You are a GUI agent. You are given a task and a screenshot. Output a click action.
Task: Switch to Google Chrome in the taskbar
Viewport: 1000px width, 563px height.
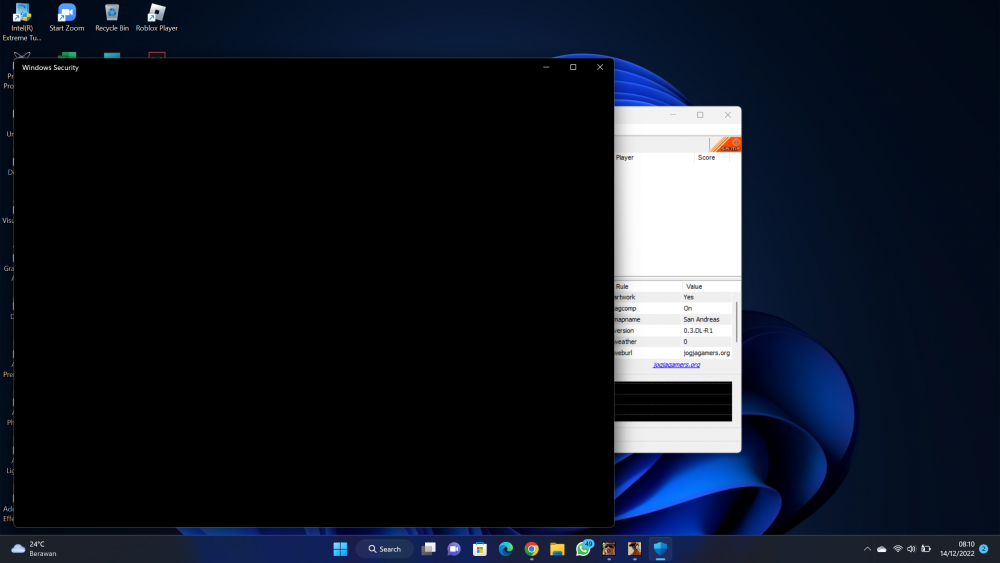(x=531, y=549)
